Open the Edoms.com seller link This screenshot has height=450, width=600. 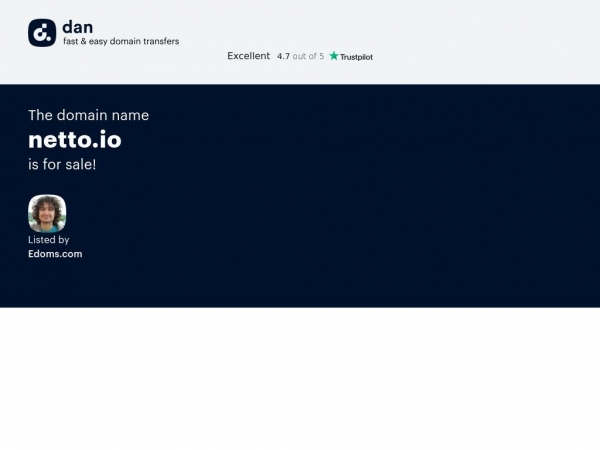[55, 254]
